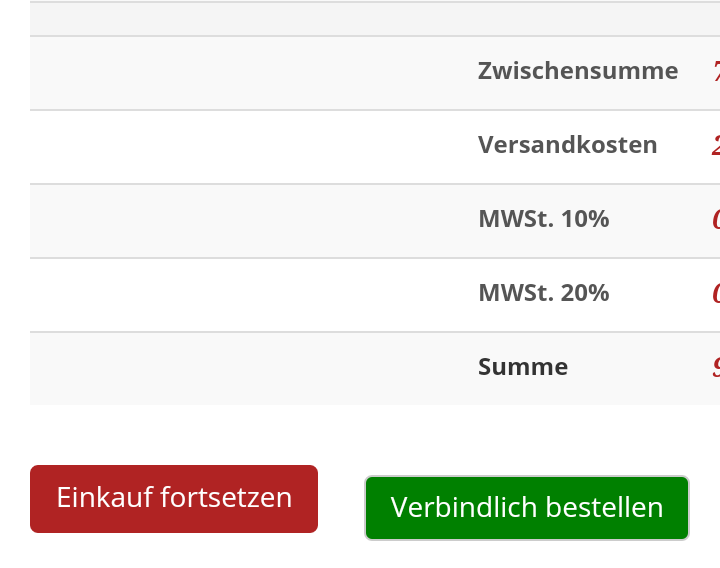Click the red MWSt. 20% amount
The image size is (720, 568).
click(715, 293)
